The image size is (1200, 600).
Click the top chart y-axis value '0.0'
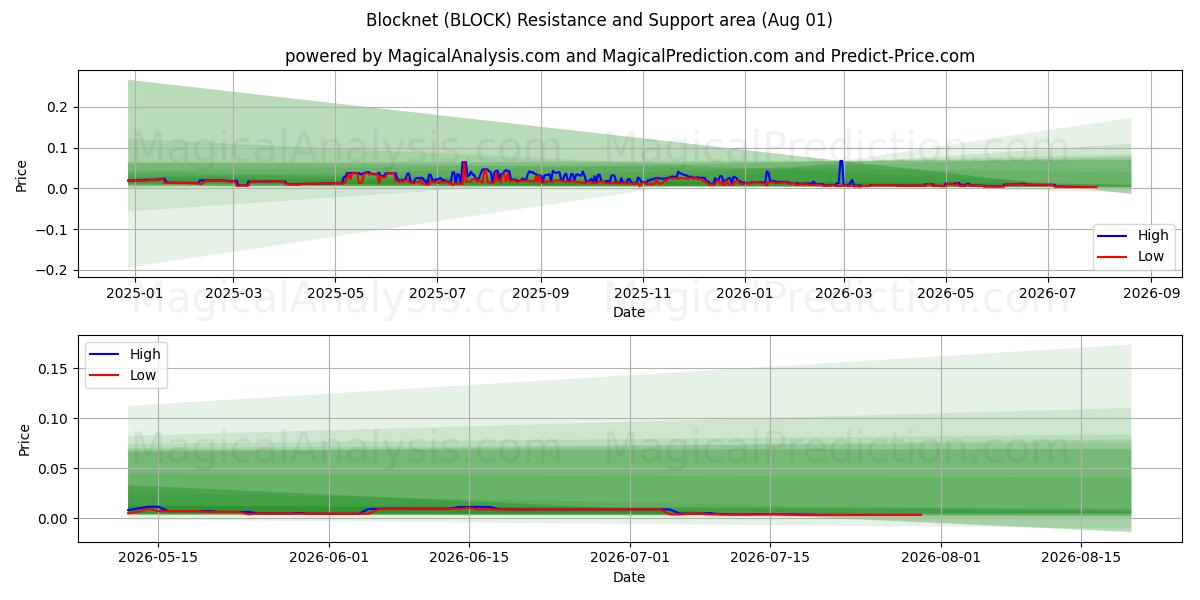click(x=60, y=189)
